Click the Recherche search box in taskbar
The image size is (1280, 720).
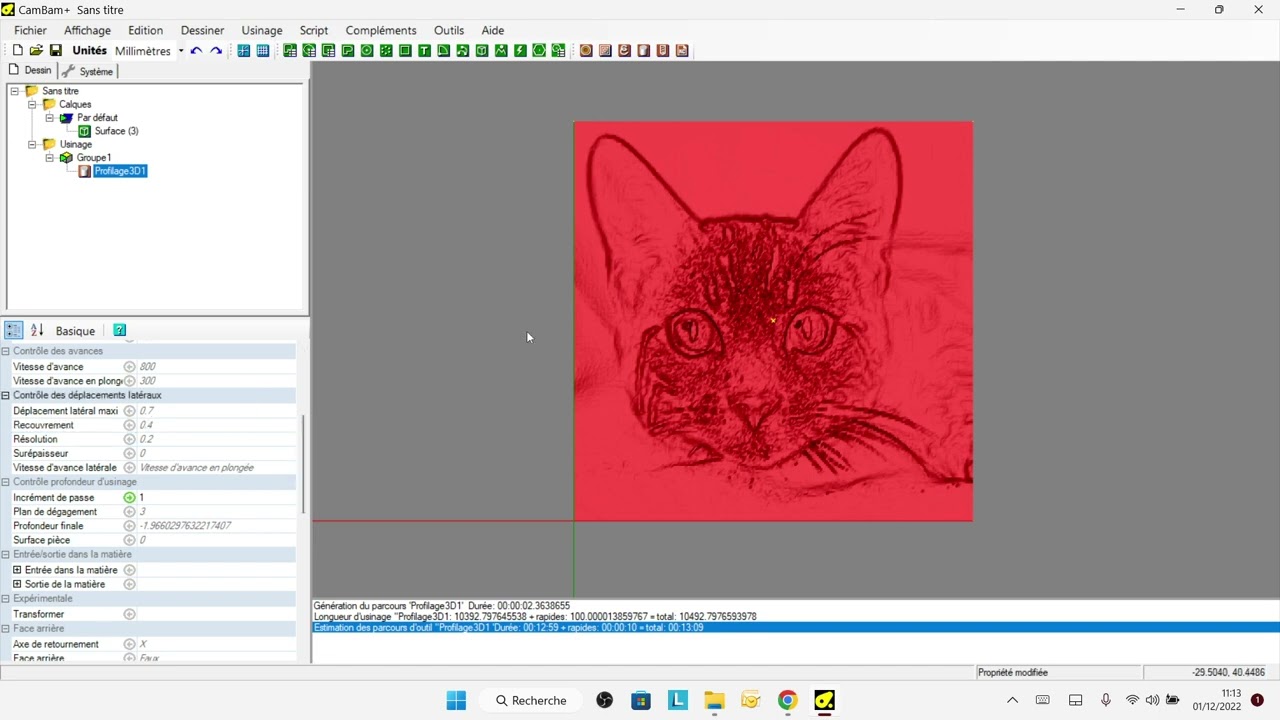(x=532, y=700)
